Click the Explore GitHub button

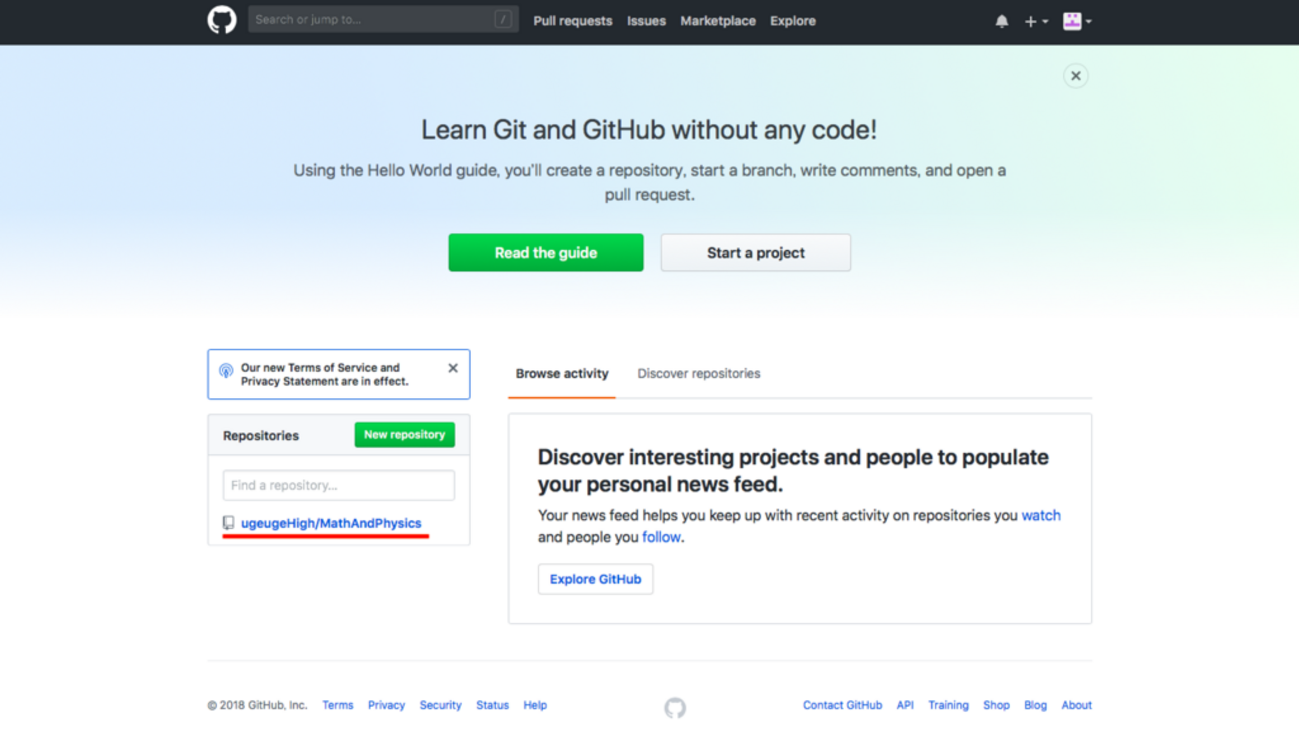[x=595, y=579]
